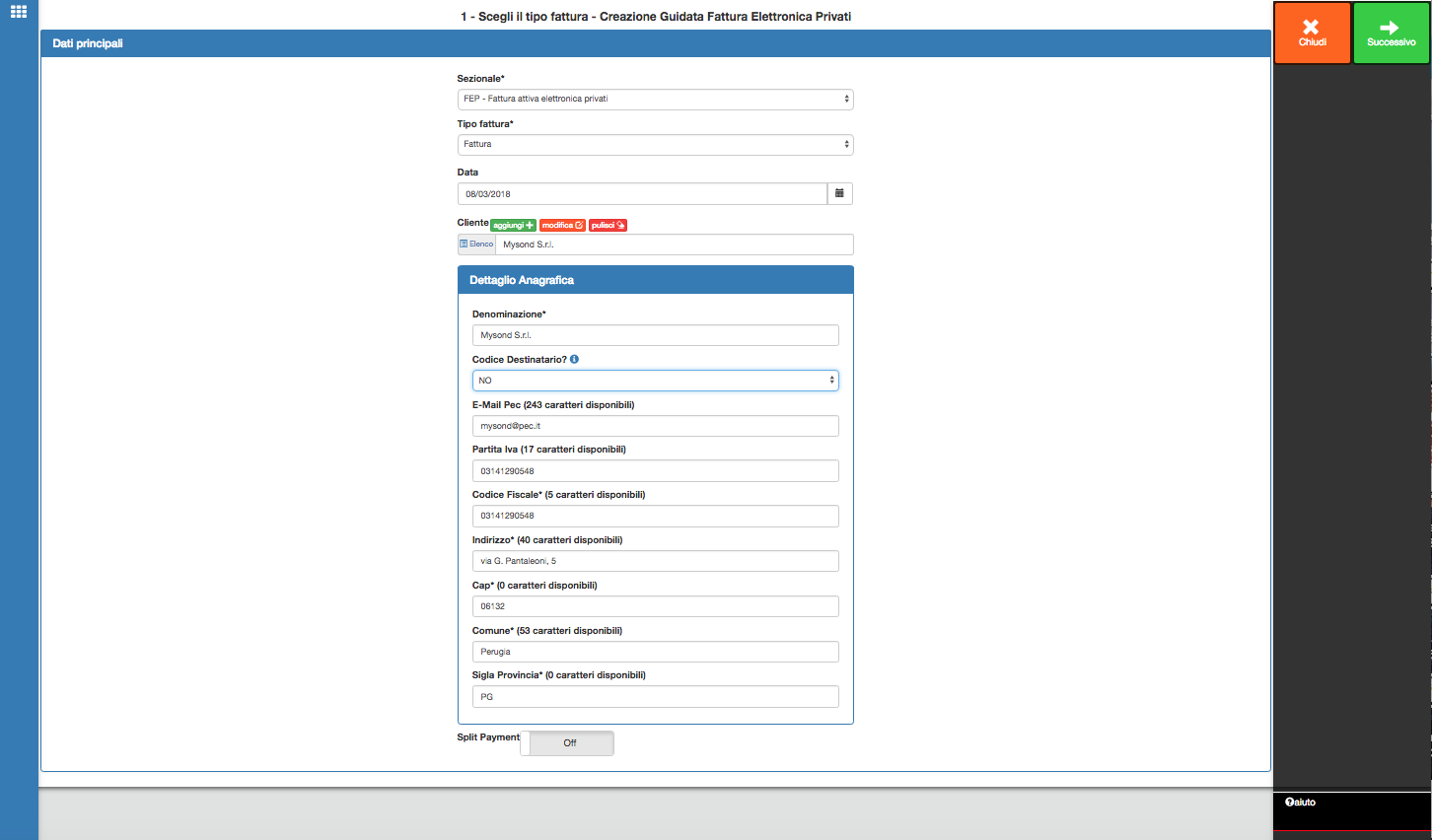Click the Codice Destinatario info icon
Image resolution: width=1432 pixels, height=840 pixels.
point(574,359)
